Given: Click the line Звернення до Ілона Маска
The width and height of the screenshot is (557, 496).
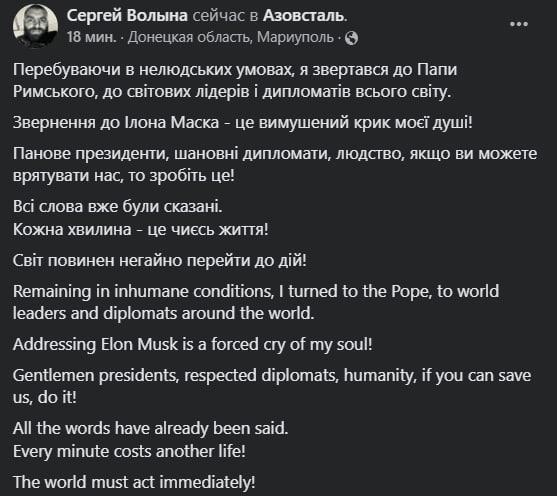Looking at the screenshot, I should pos(243,123).
